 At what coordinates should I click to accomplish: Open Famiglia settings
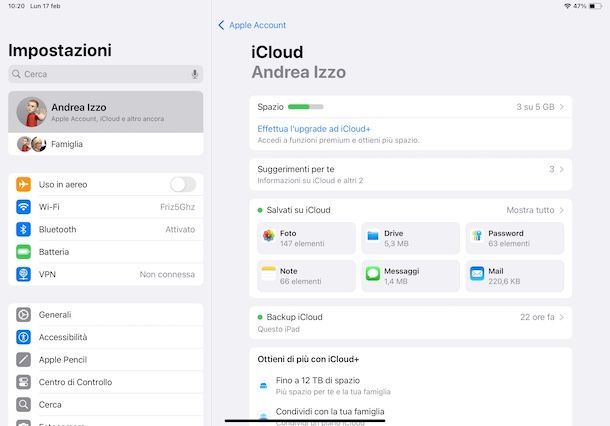[x=105, y=144]
